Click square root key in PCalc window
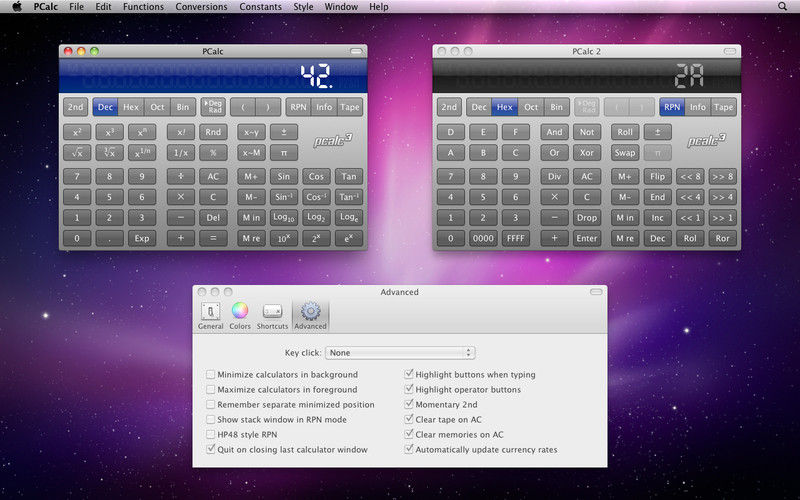Screen dimensions: 800x500 click(x=77, y=153)
